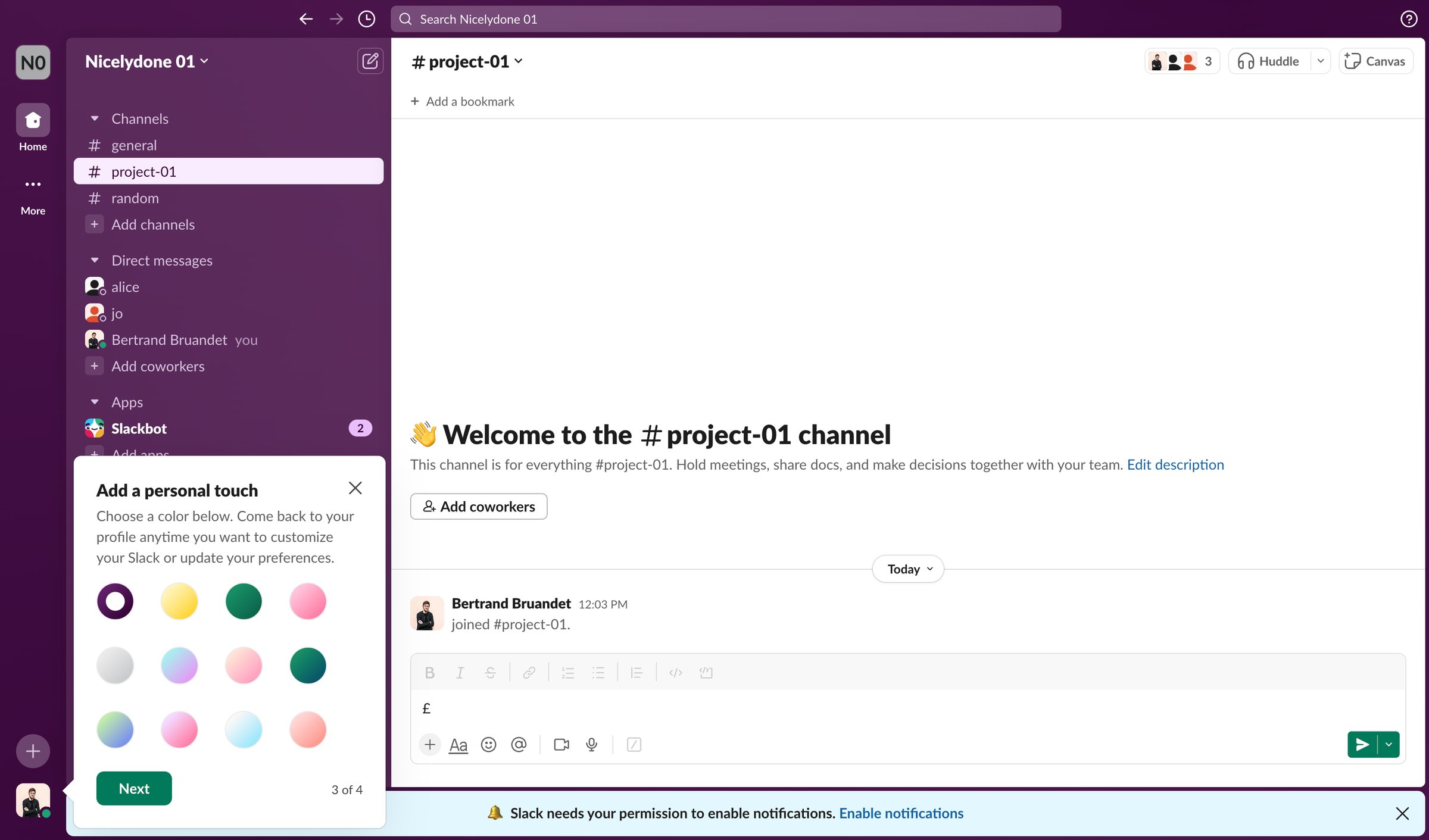Record a video clip
The image size is (1429, 840).
pyautogui.click(x=561, y=745)
